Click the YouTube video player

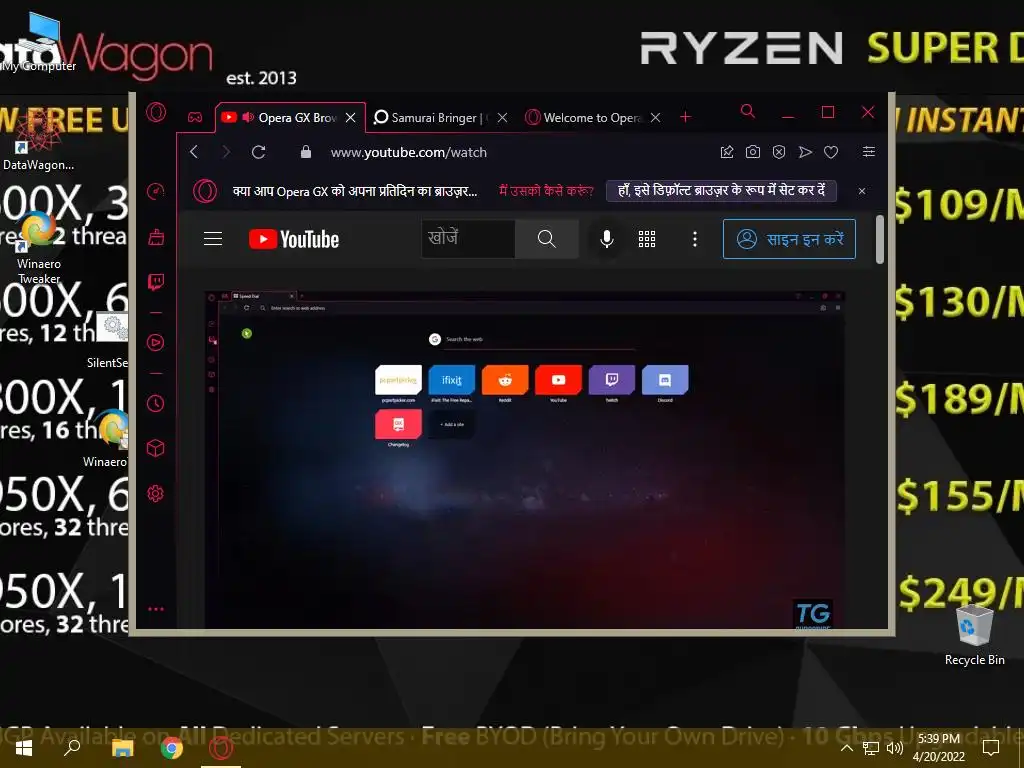click(x=524, y=460)
